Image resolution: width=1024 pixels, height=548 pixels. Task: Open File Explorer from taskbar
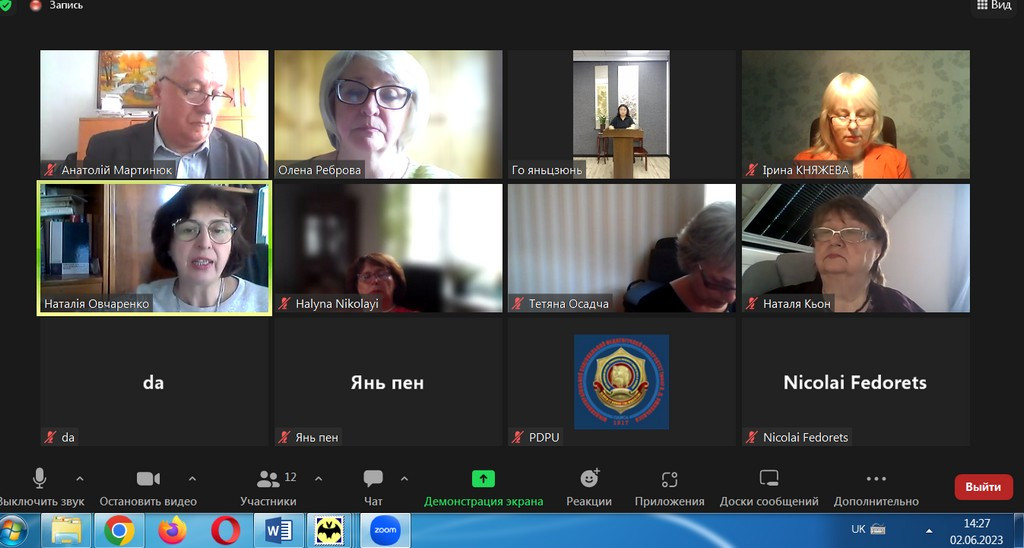(x=67, y=530)
